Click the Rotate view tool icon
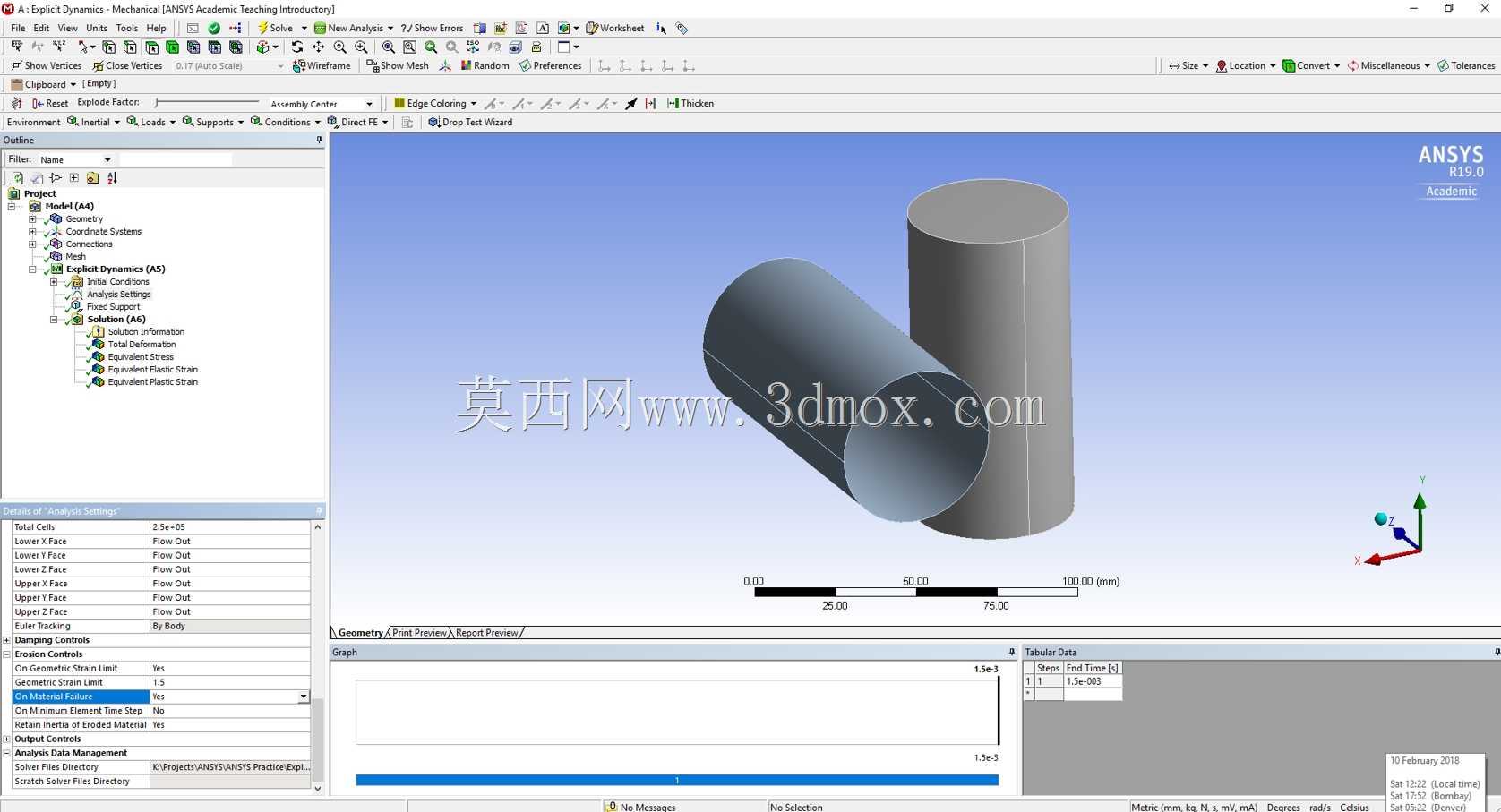The width and height of the screenshot is (1501, 812). [x=297, y=47]
